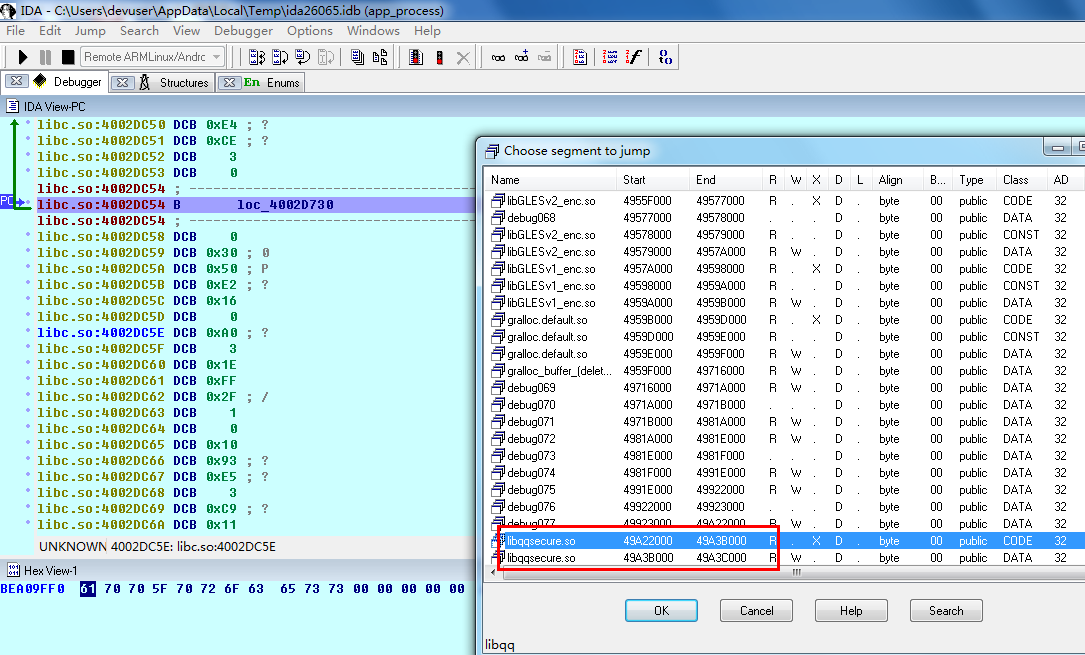Open the breakpoint list icon
This screenshot has width=1085, height=655.
[416, 57]
